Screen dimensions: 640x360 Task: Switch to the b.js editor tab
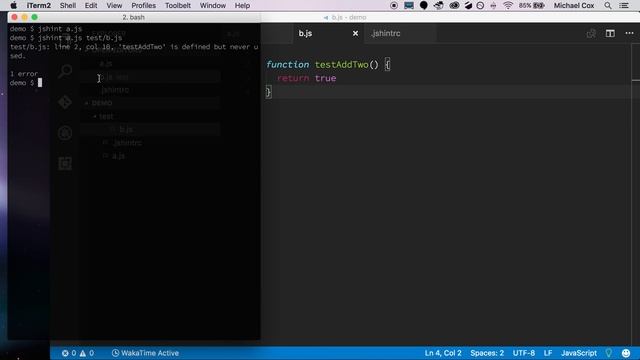click(x=305, y=33)
